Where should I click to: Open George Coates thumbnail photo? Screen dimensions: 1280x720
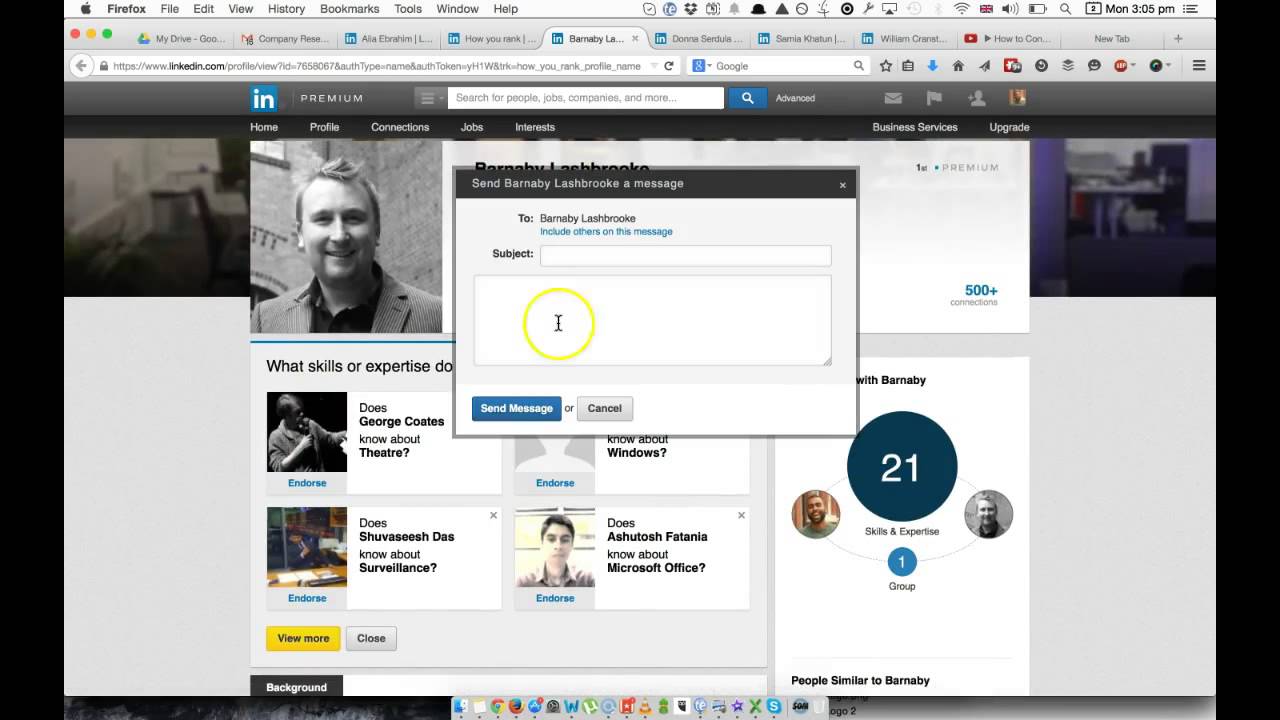tap(307, 432)
